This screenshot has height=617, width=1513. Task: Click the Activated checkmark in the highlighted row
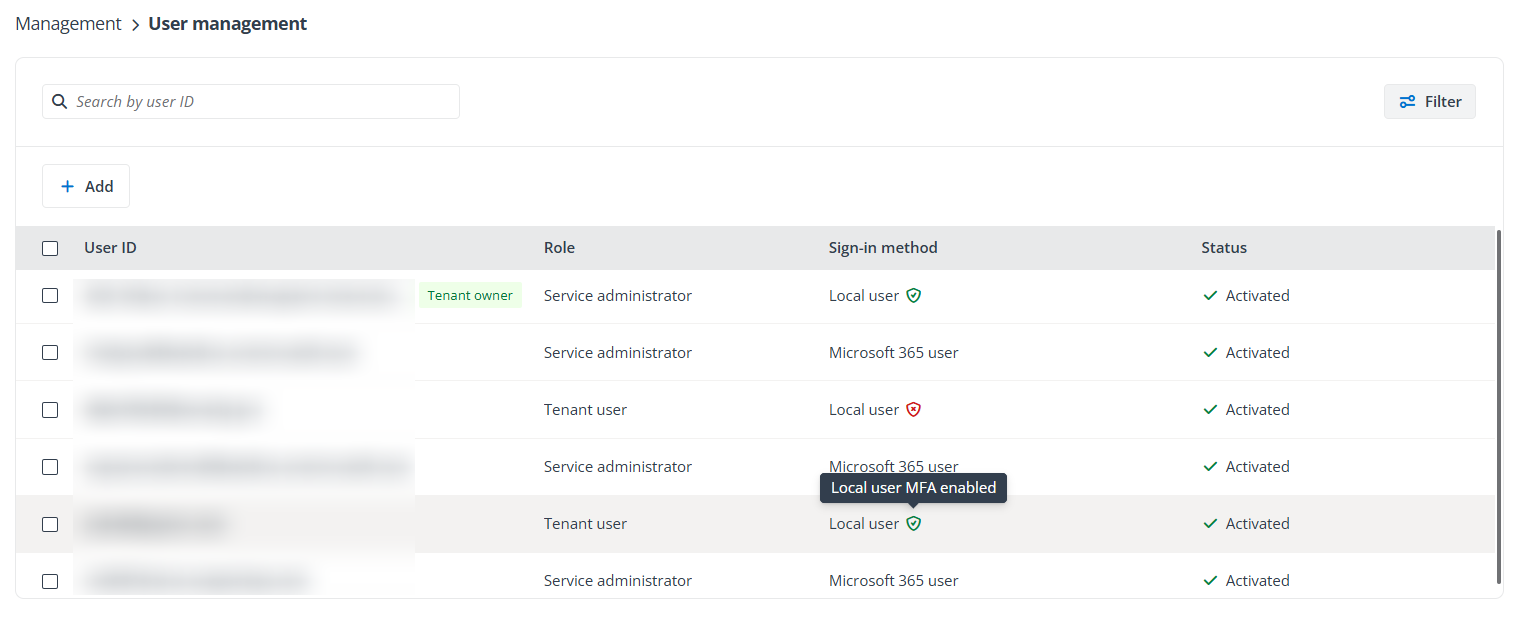click(x=1210, y=524)
